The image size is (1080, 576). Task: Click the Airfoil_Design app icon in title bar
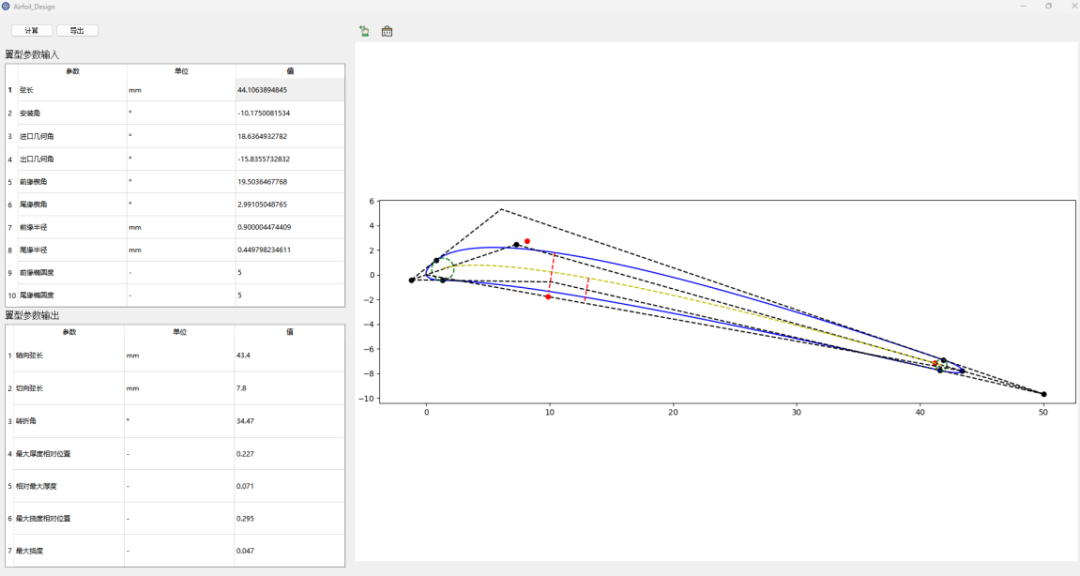(x=6, y=6)
